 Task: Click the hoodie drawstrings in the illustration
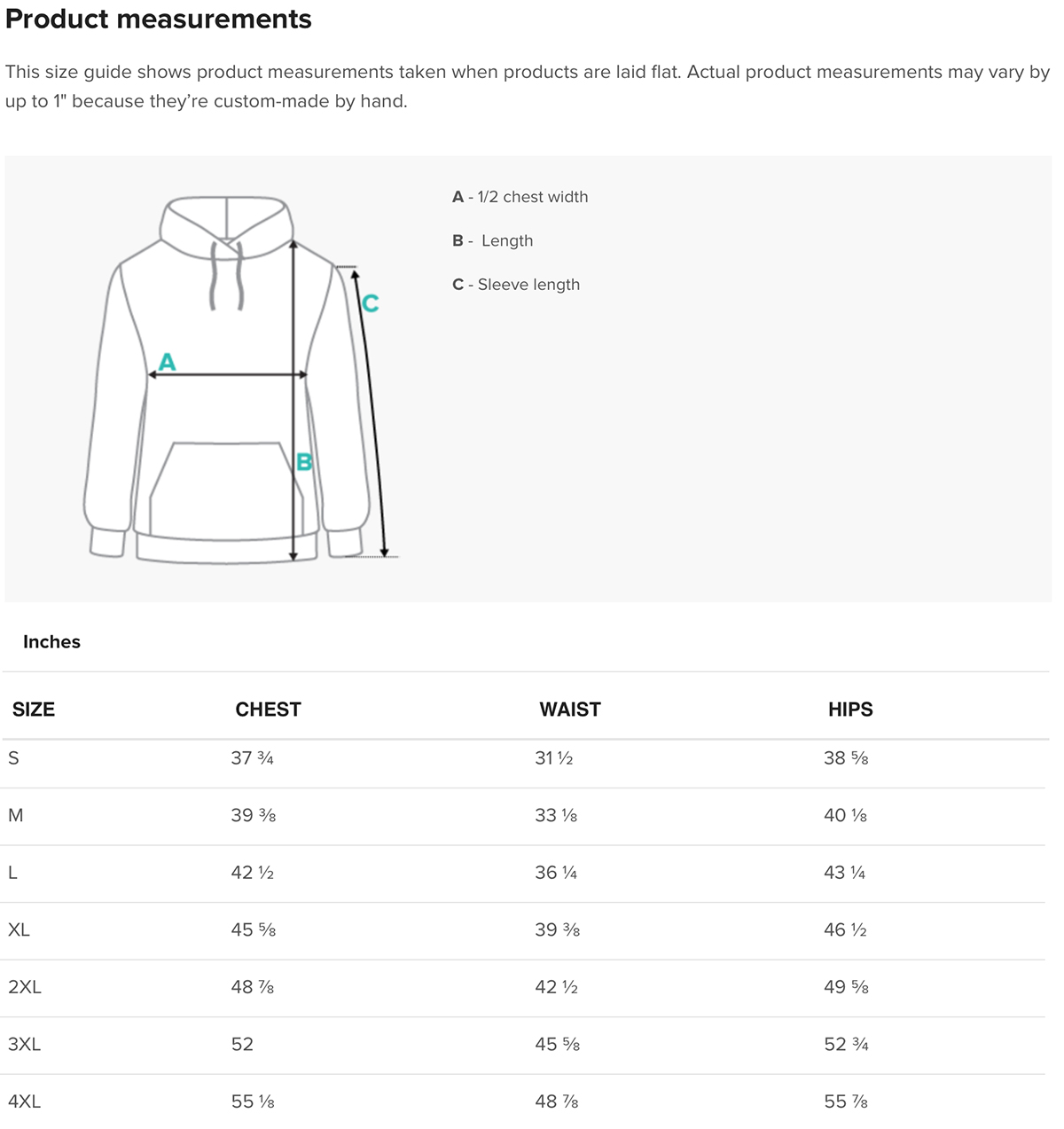tap(226, 275)
